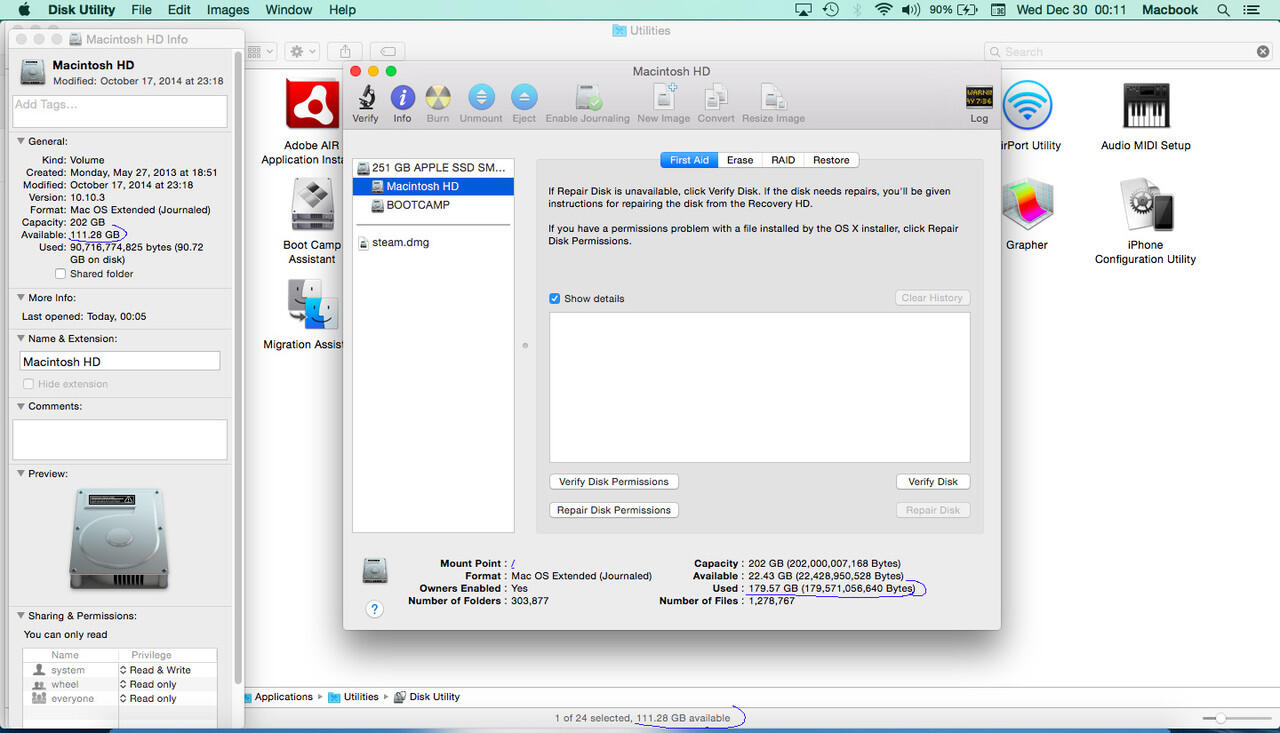
Task: Toggle the Hide extension checkbox
Action: pyautogui.click(x=28, y=384)
